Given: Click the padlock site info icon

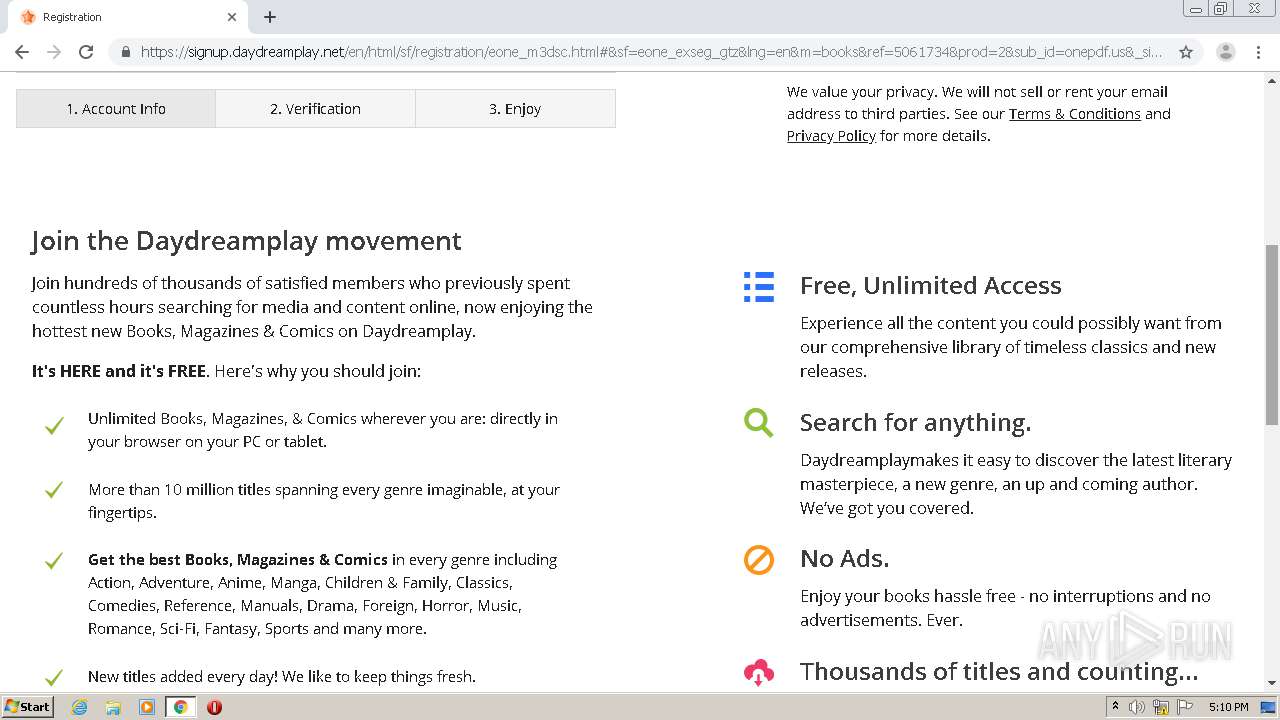Looking at the screenshot, I should tap(125, 52).
